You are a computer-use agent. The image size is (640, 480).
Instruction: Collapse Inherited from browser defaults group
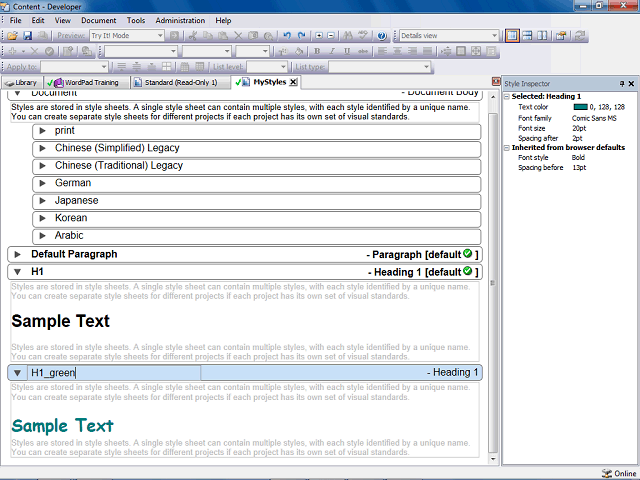pos(507,148)
